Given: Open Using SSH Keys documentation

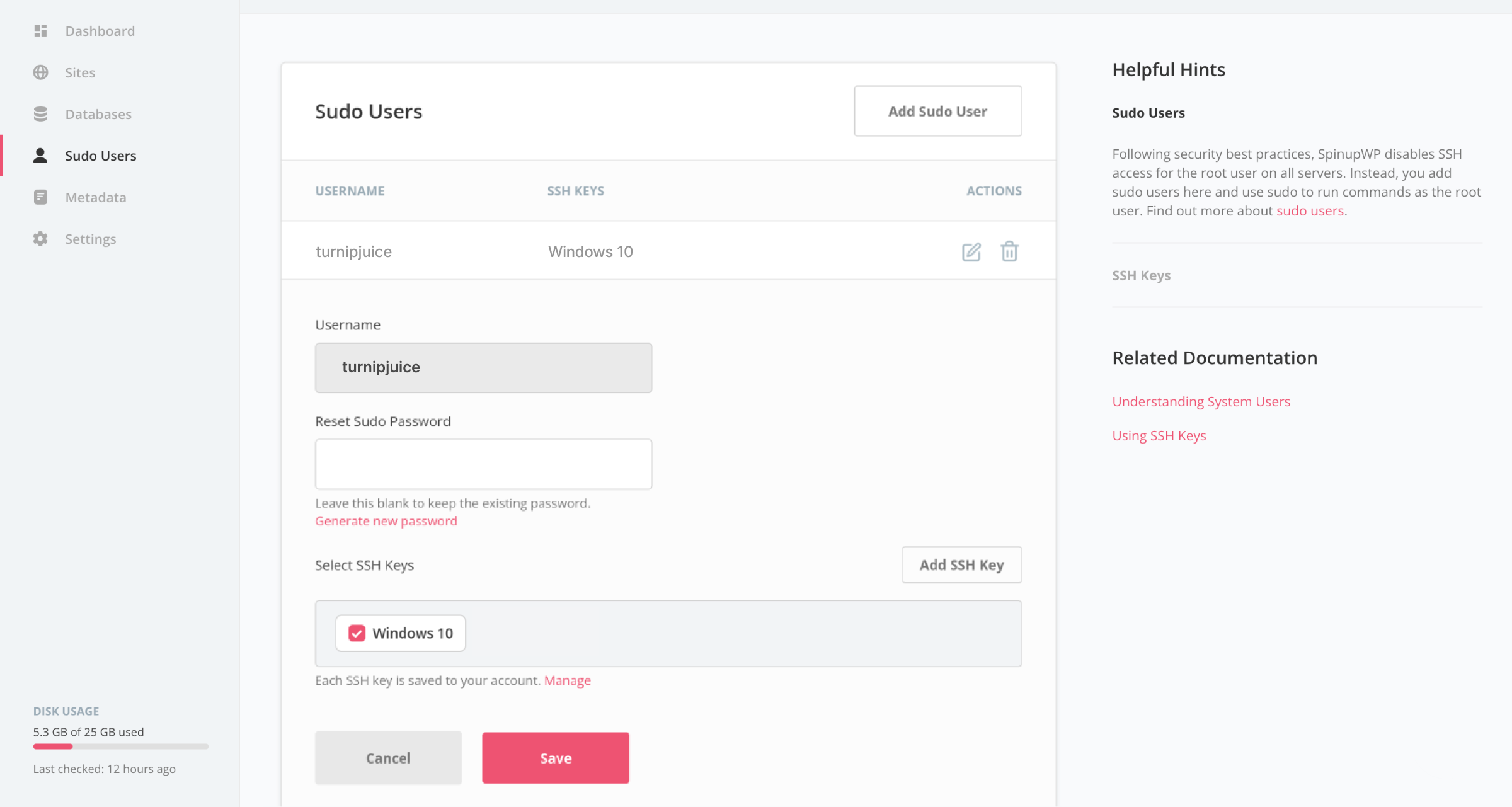Looking at the screenshot, I should (x=1159, y=435).
